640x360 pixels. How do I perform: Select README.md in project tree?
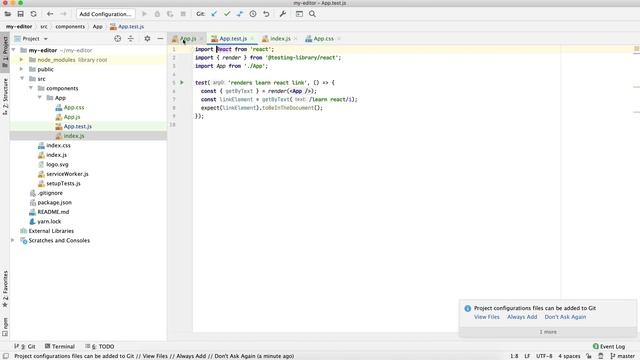(53, 212)
